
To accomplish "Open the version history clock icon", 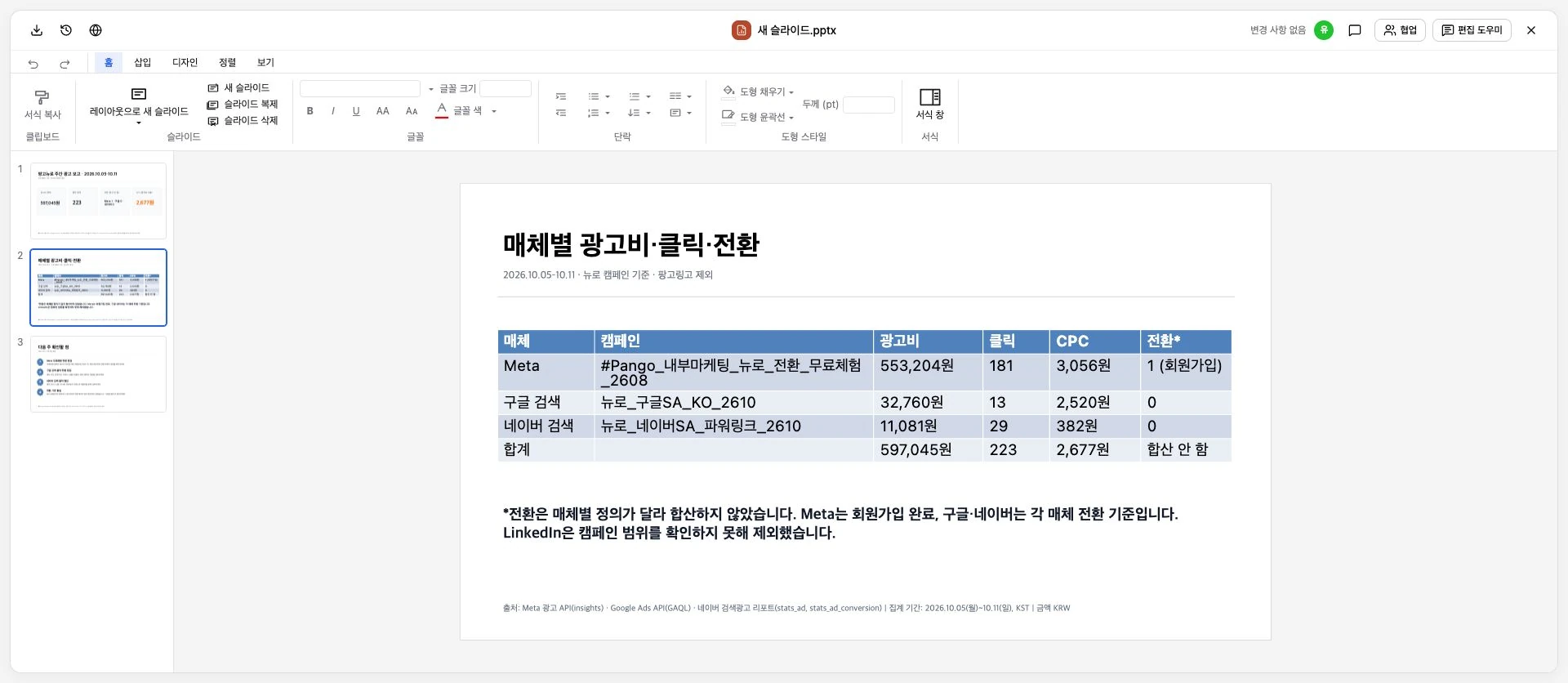I will pyautogui.click(x=66, y=30).
